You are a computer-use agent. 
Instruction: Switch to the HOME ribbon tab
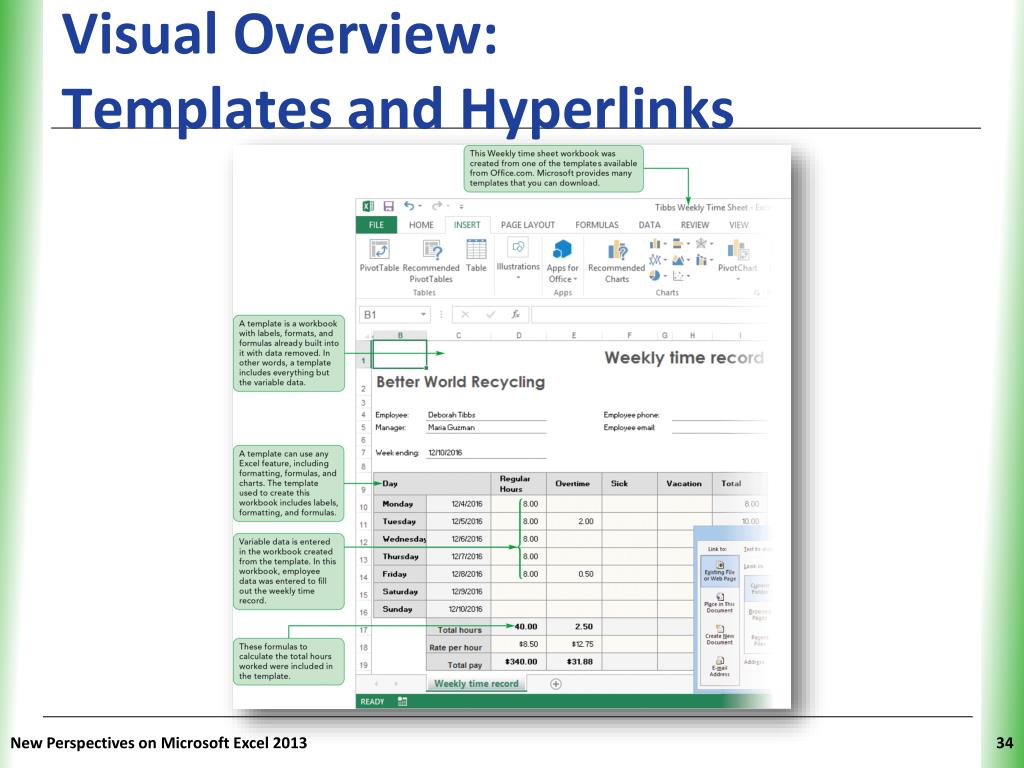(x=421, y=225)
